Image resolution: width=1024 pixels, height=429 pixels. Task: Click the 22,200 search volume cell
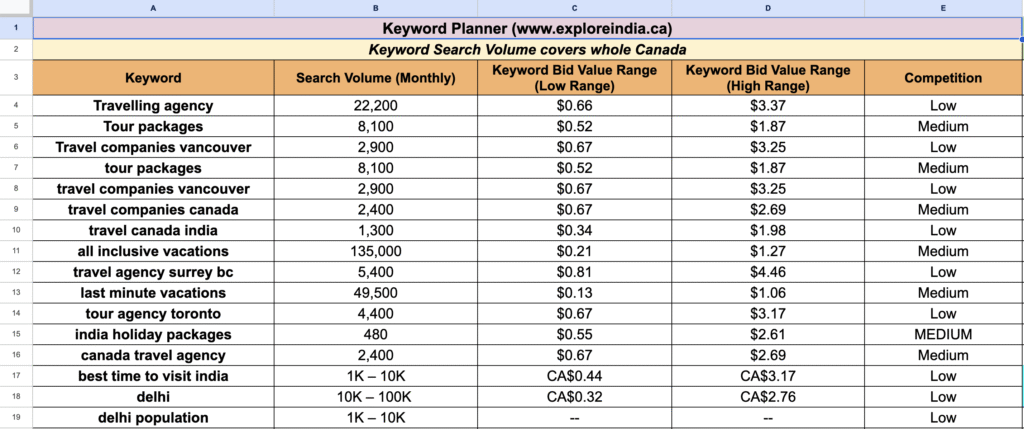(375, 105)
